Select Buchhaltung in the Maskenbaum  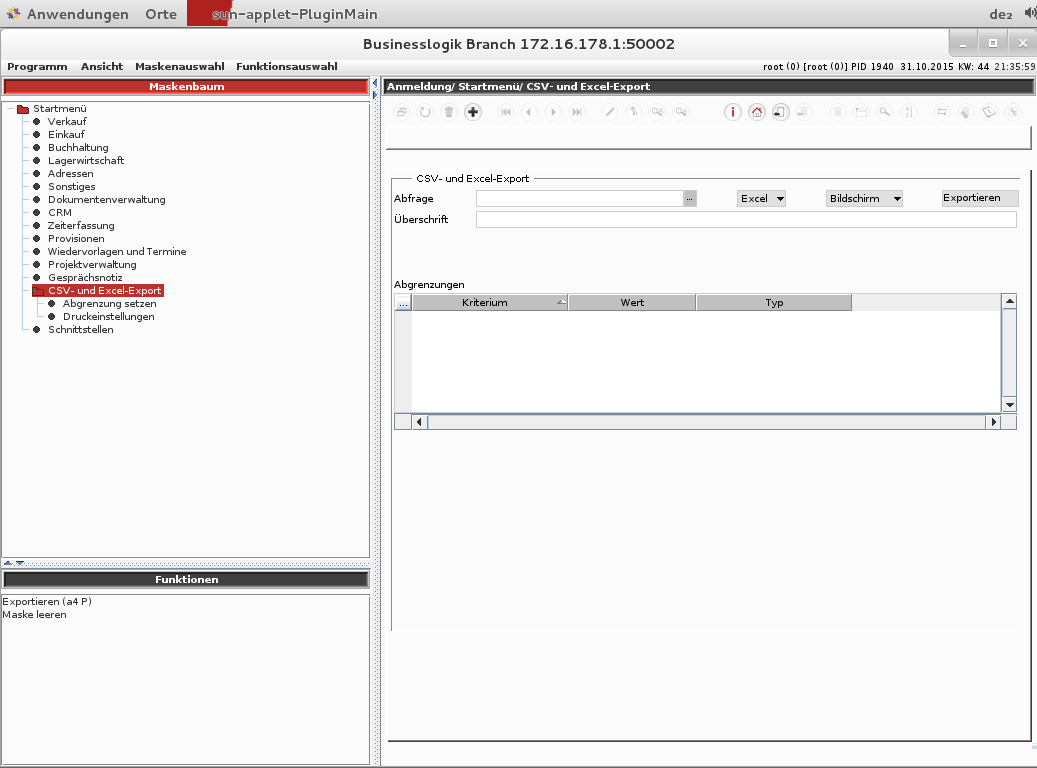78,148
